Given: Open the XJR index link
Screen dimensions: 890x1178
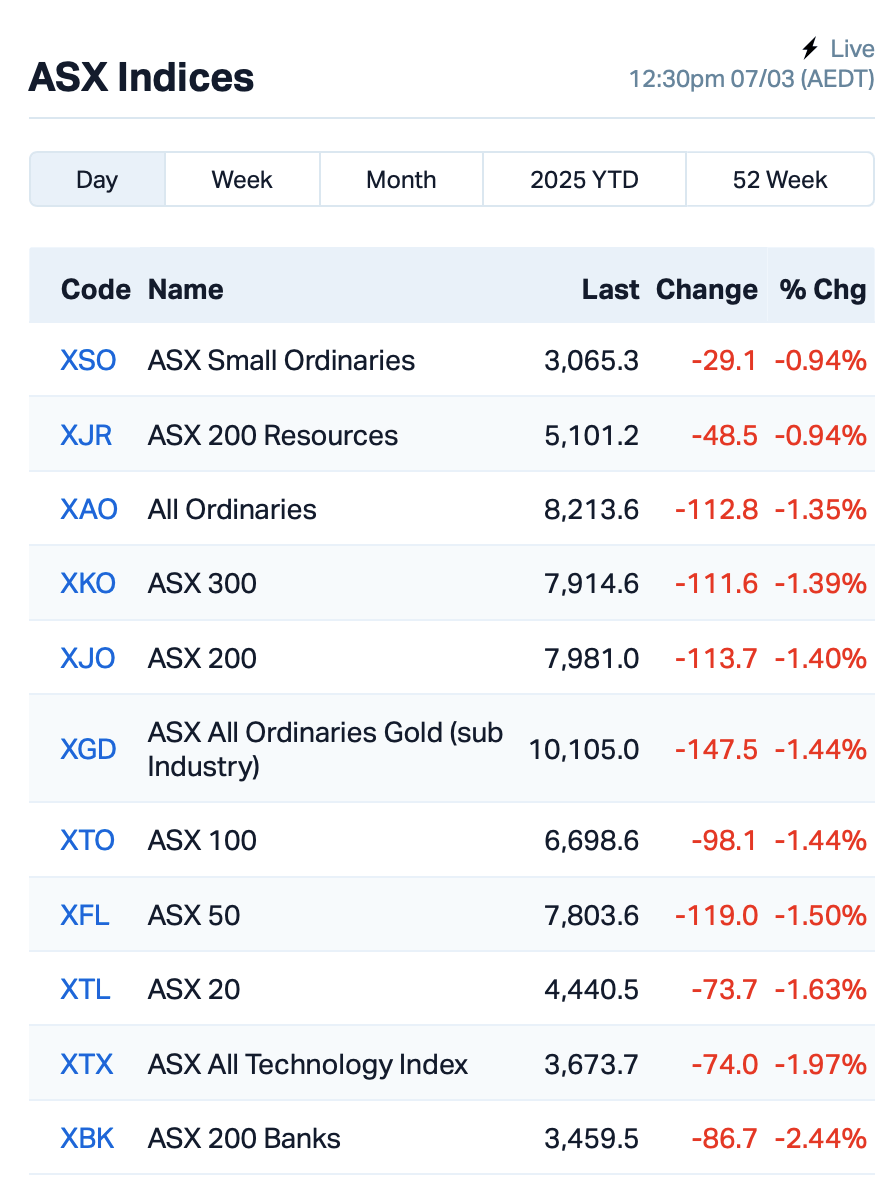Looking at the screenshot, I should tap(86, 436).
